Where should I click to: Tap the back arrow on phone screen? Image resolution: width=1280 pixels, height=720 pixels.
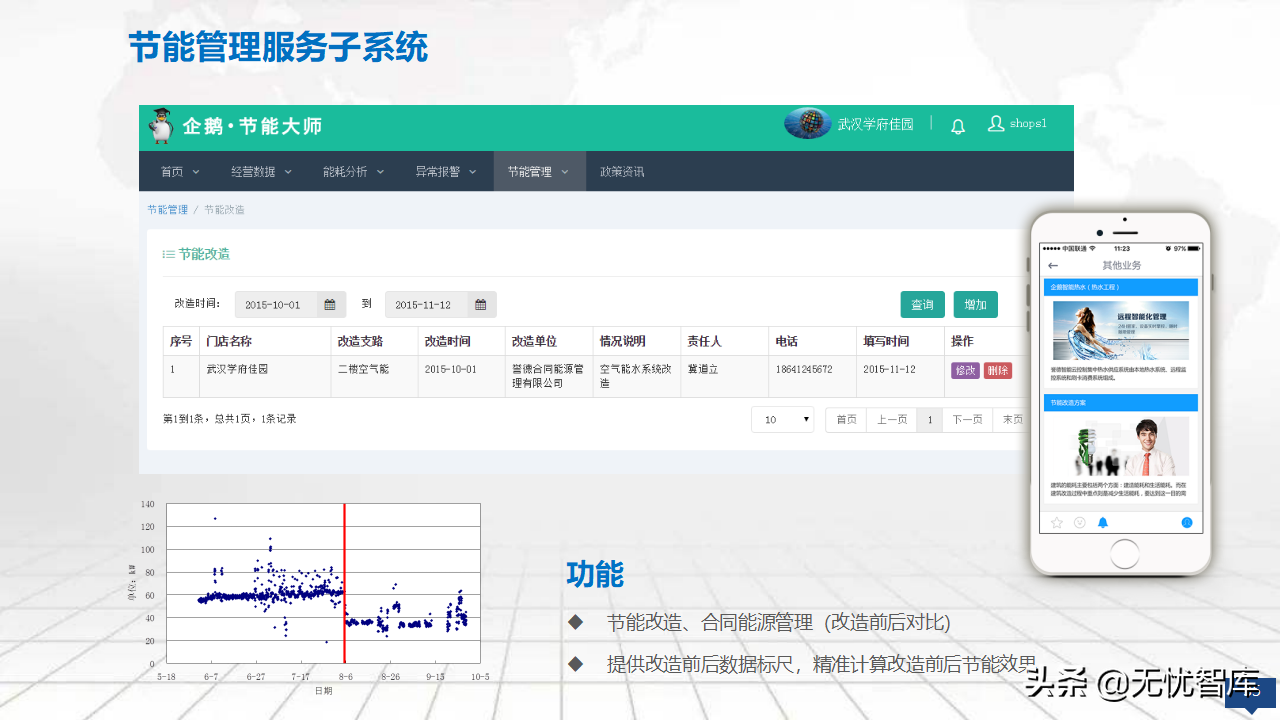1053,266
